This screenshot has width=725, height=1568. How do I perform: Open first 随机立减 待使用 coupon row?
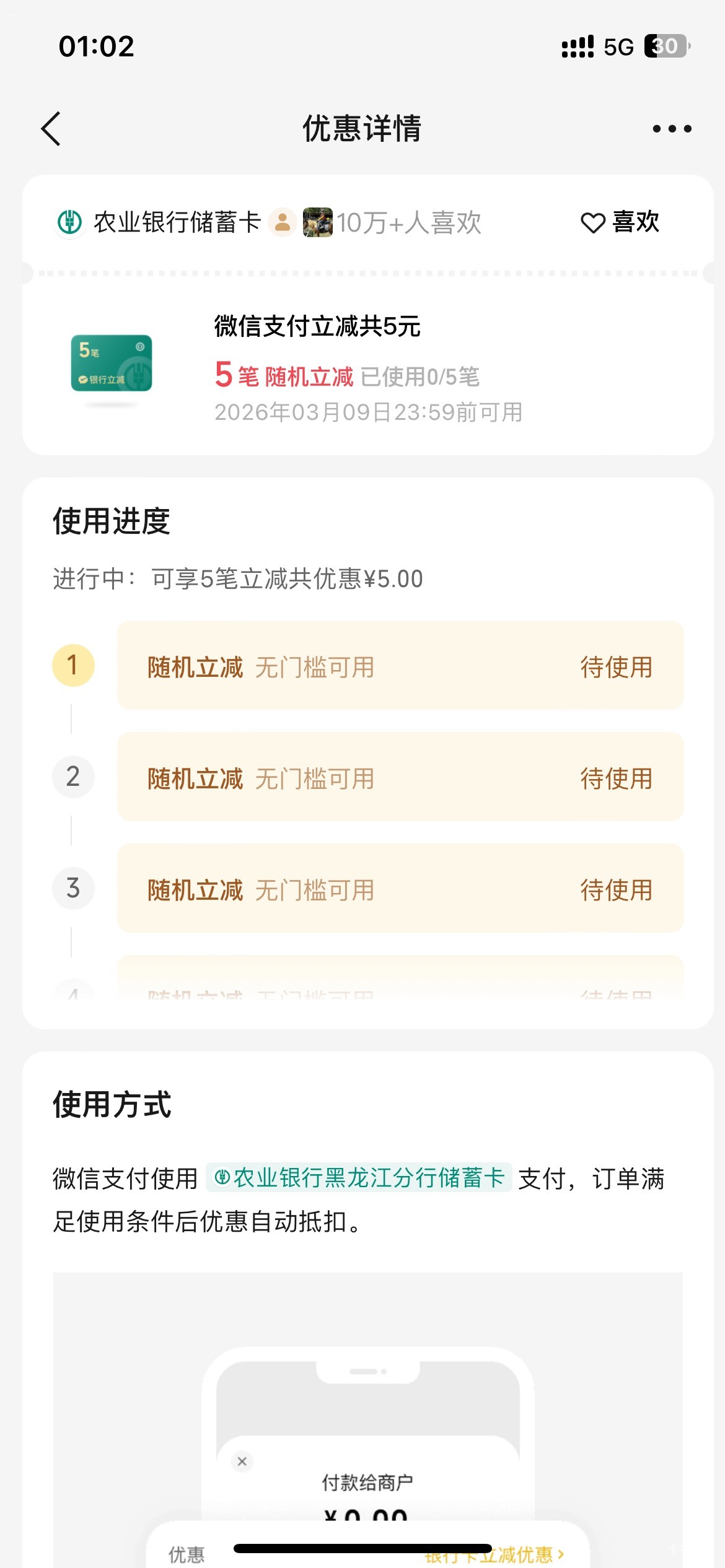click(400, 666)
